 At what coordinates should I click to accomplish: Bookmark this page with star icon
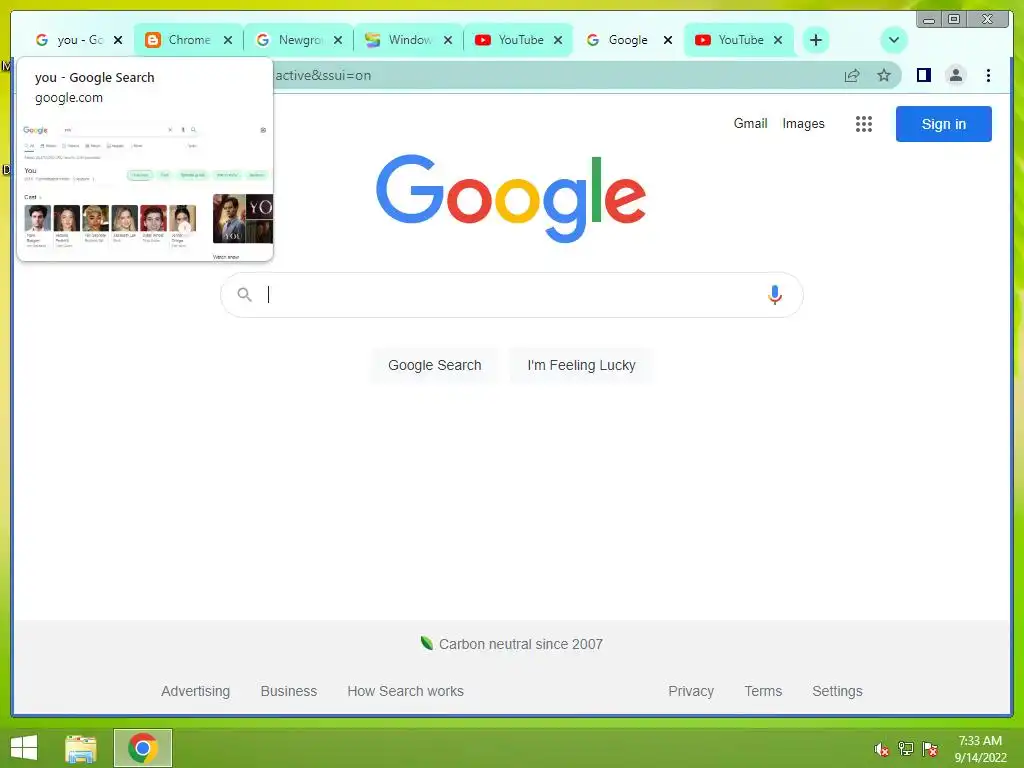coord(884,76)
